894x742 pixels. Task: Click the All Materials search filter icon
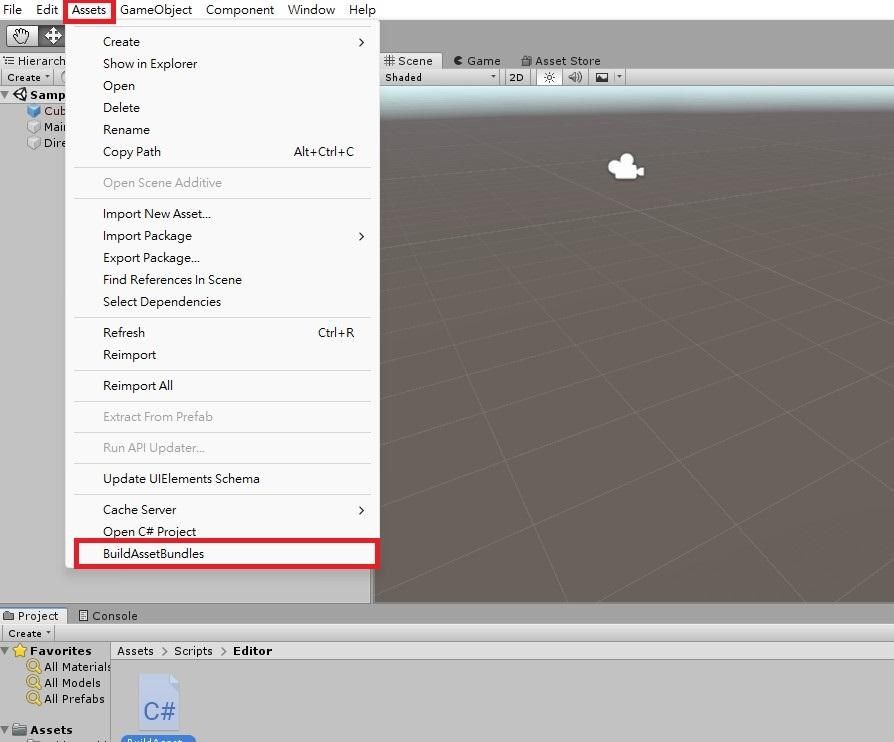[x=34, y=666]
